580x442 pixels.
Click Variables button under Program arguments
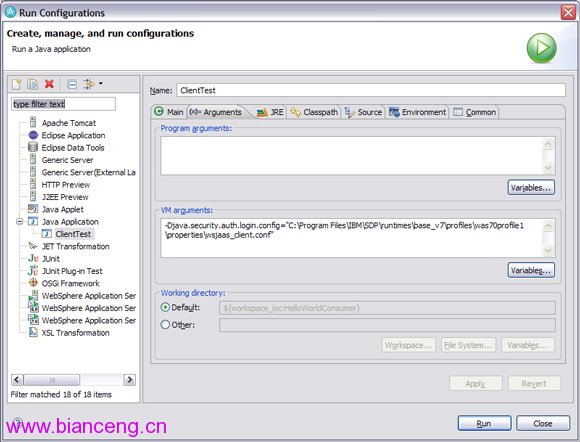(x=531, y=188)
